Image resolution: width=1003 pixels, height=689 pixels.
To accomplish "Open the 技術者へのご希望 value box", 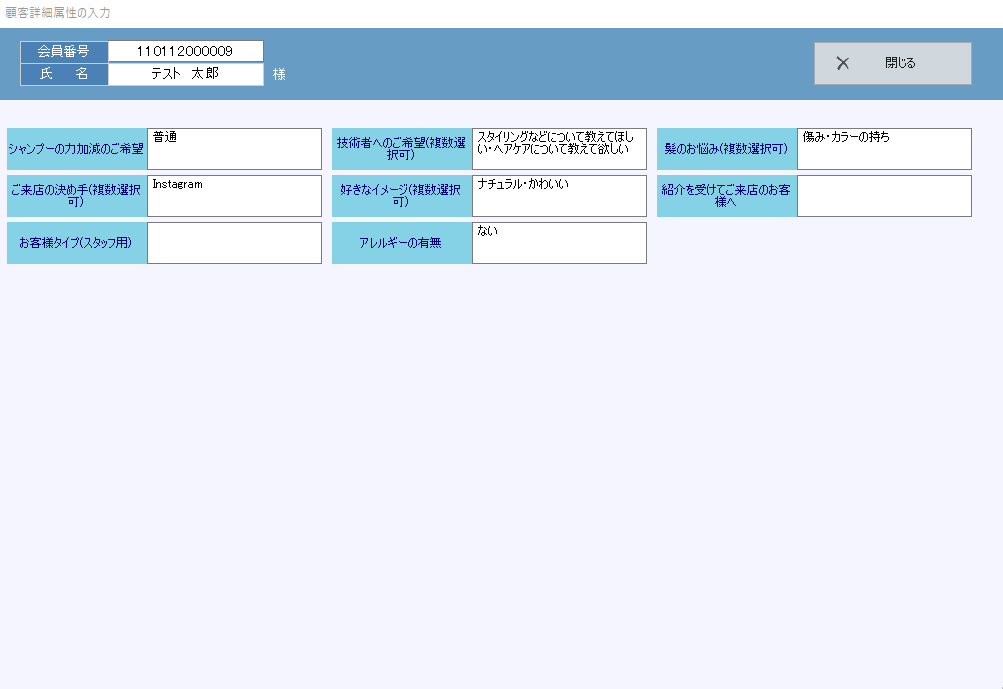I will [x=559, y=149].
